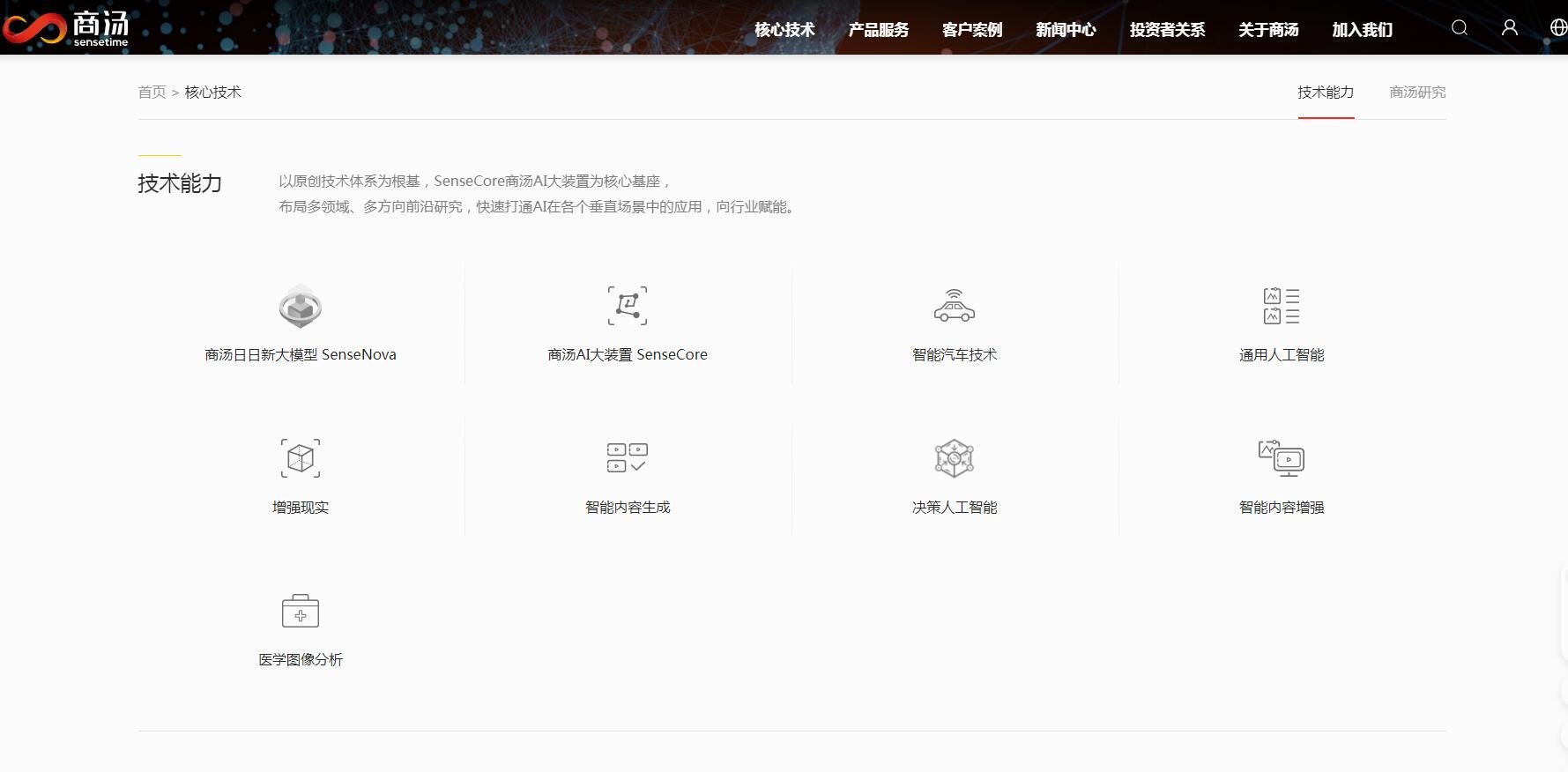This screenshot has height=772, width=1568.
Task: Go to 首页 breadcrumb link
Action: [152, 93]
